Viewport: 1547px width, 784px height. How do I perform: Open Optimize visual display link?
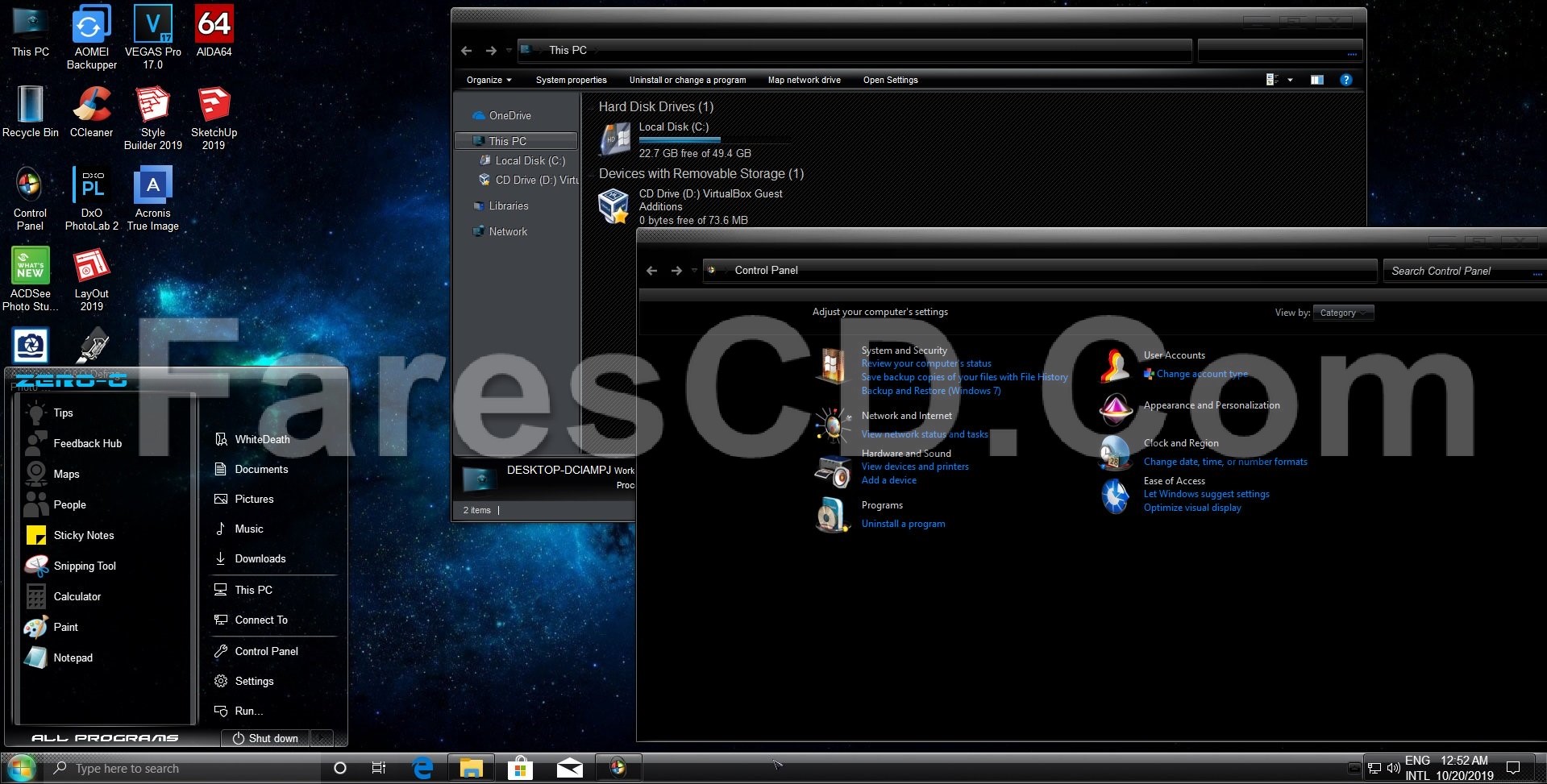(x=1192, y=508)
